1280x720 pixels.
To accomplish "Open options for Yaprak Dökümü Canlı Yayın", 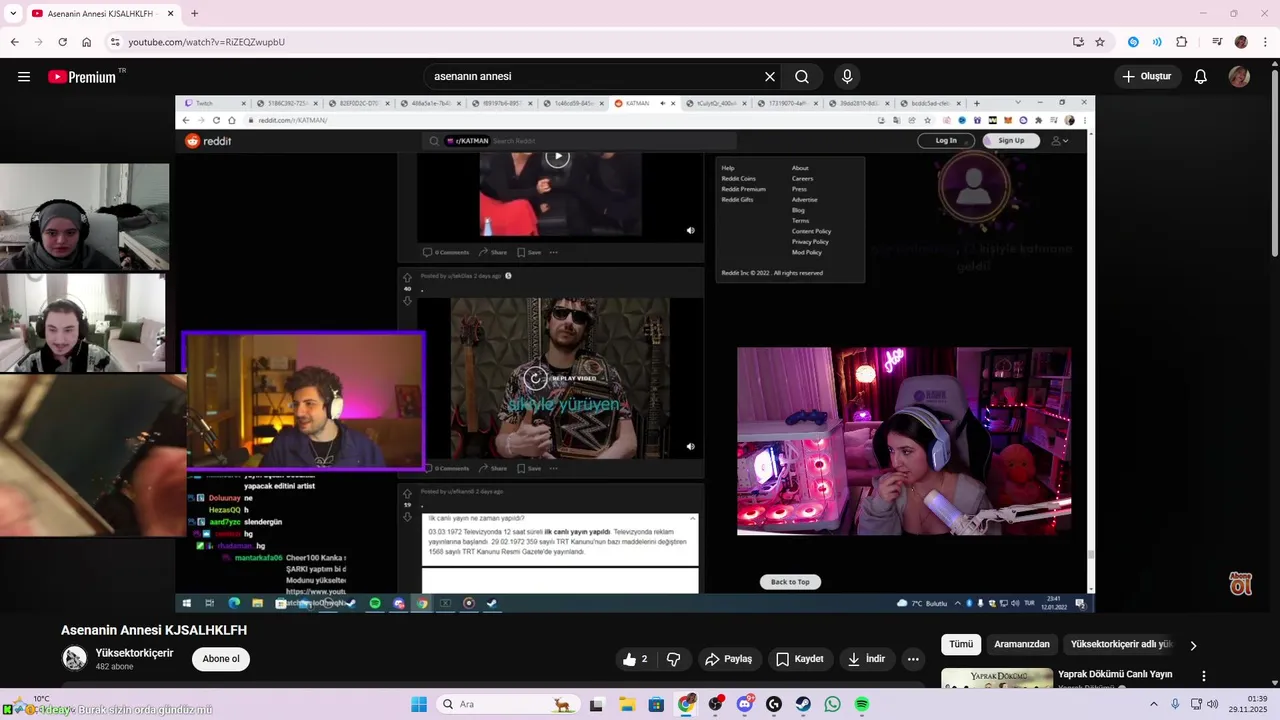I will point(1204,676).
